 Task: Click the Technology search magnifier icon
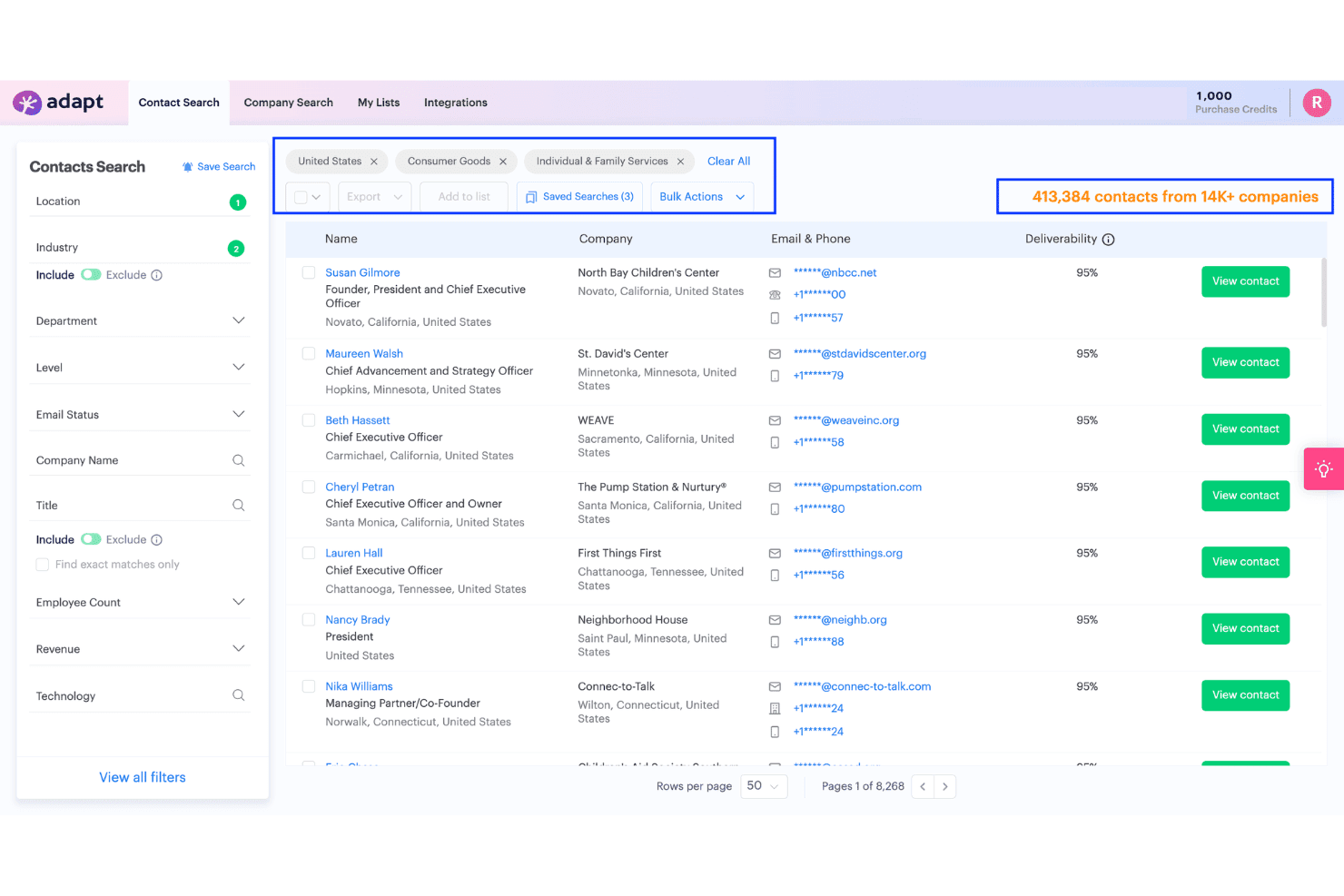238,695
